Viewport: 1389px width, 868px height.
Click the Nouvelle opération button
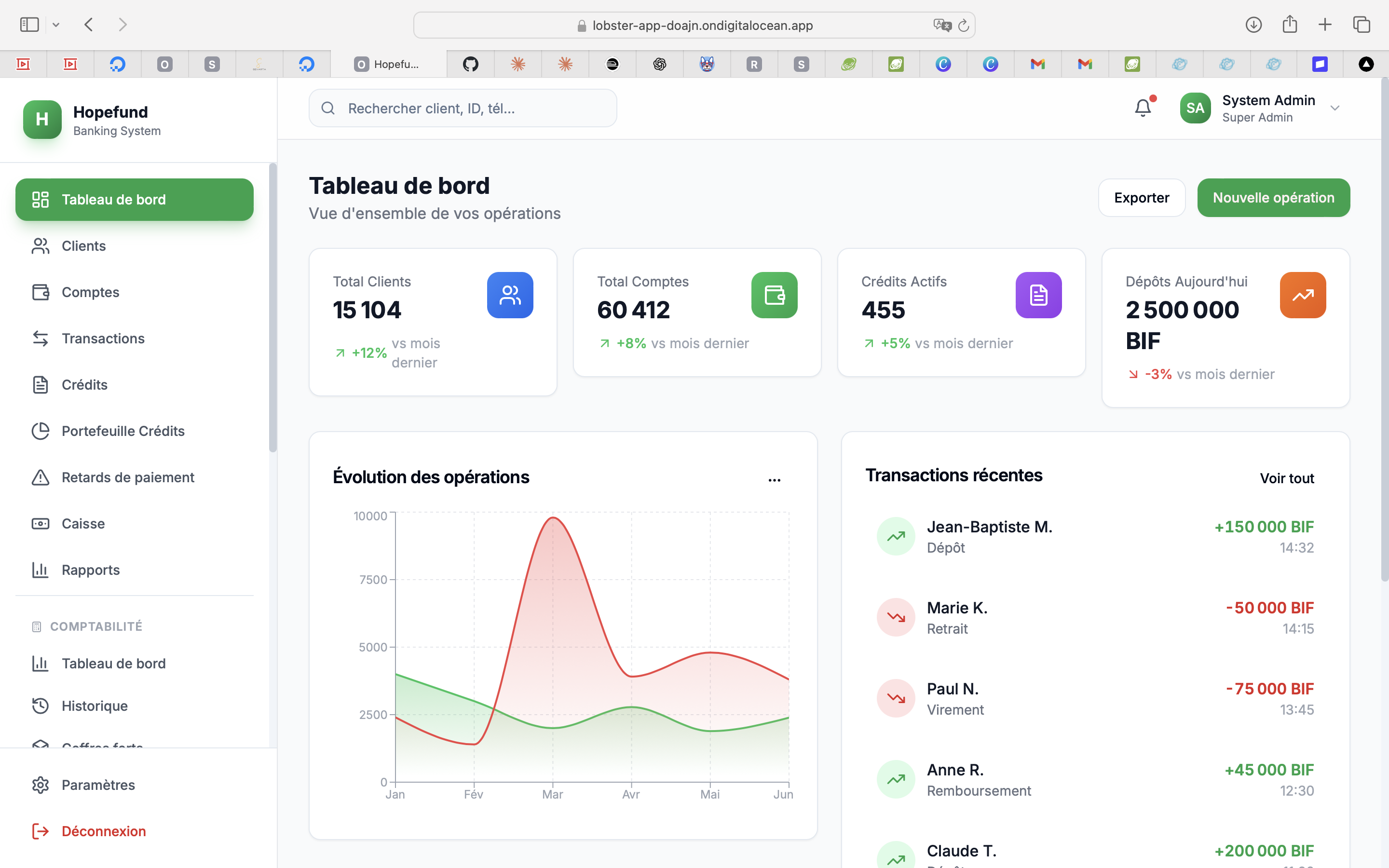1273,198
